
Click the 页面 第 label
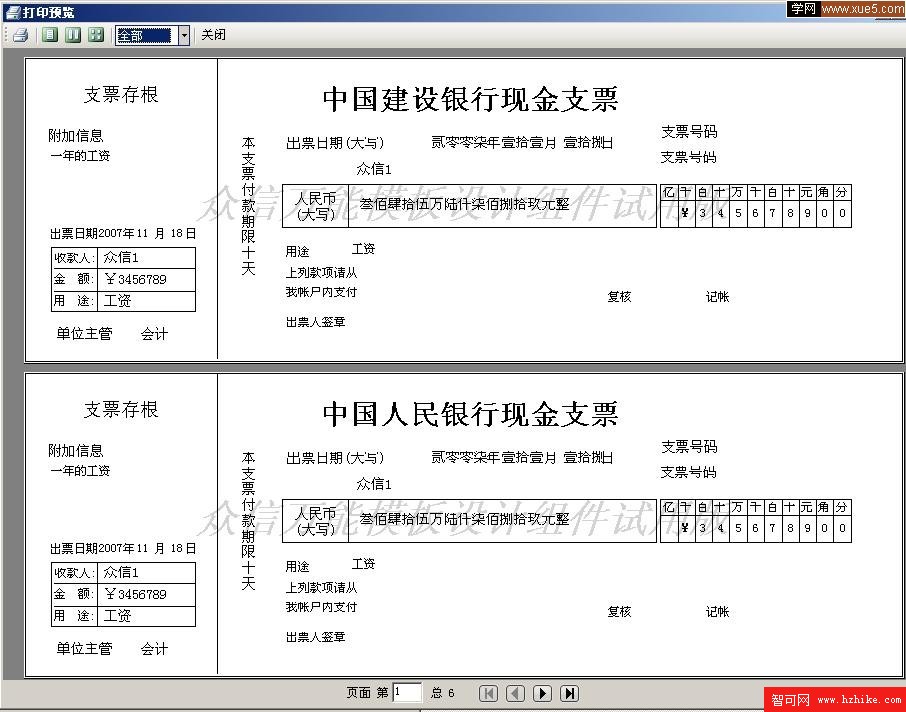(x=367, y=692)
